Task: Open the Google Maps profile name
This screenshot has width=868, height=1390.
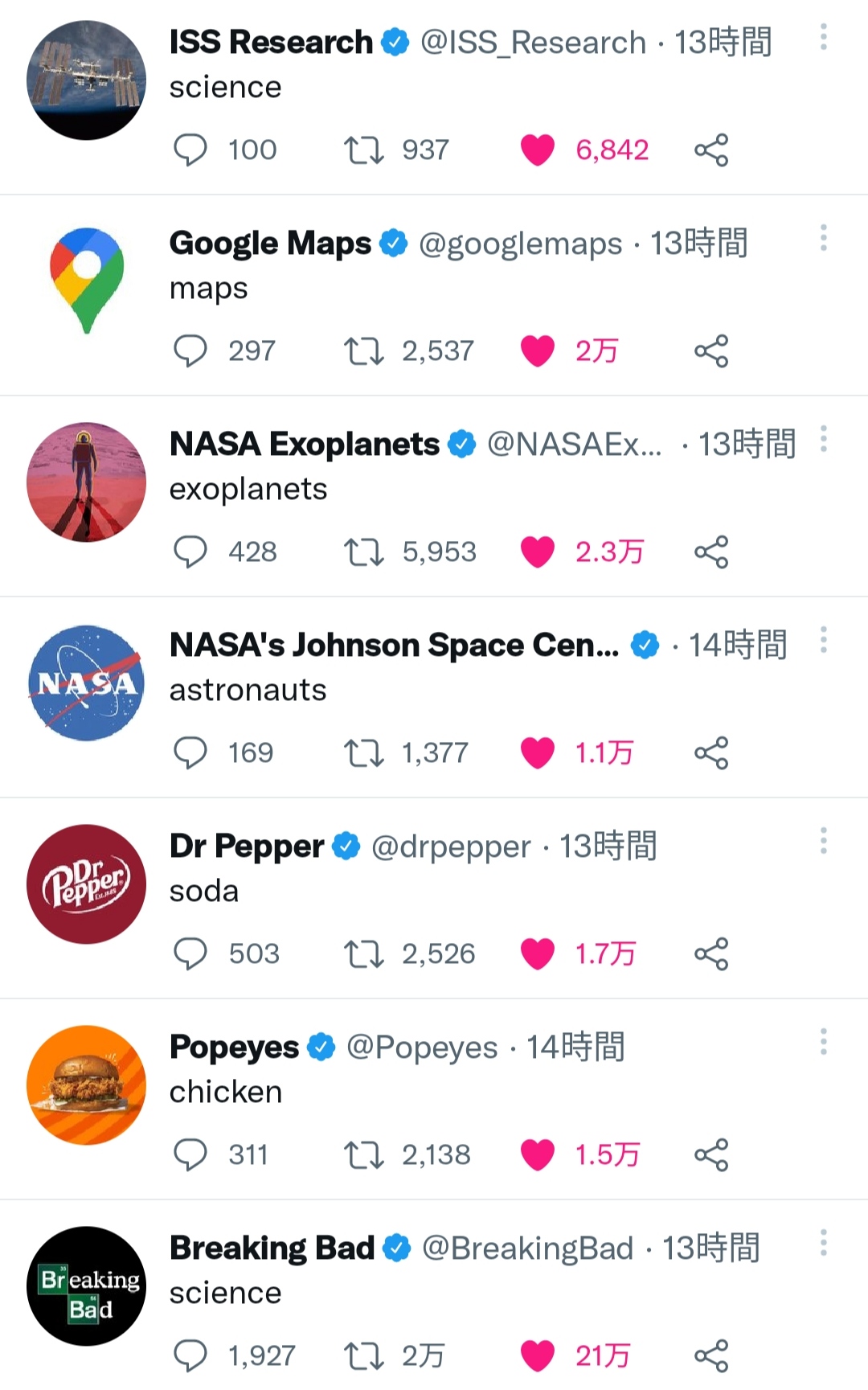Action: 270,244
